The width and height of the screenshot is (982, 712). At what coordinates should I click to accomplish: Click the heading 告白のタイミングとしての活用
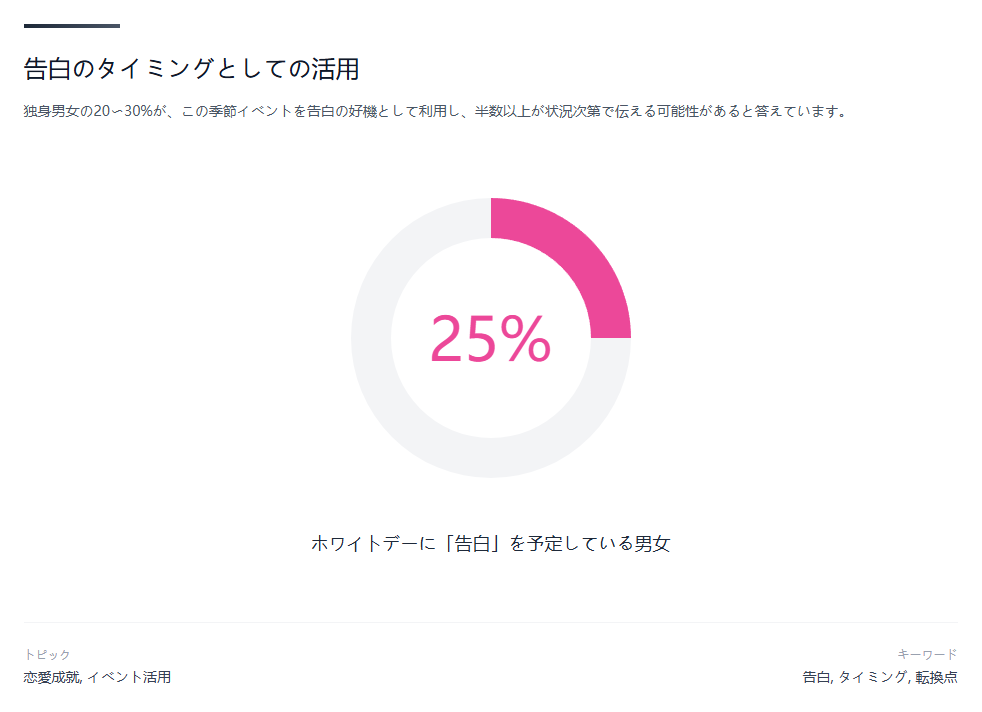coord(191,69)
